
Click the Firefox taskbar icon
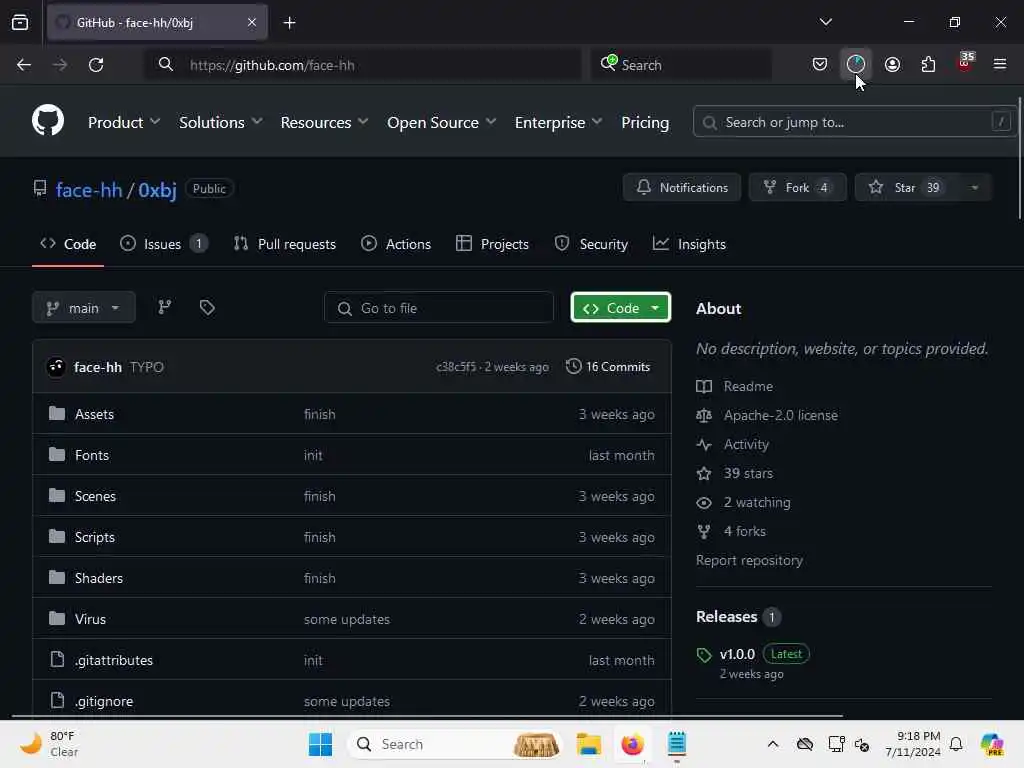(632, 744)
